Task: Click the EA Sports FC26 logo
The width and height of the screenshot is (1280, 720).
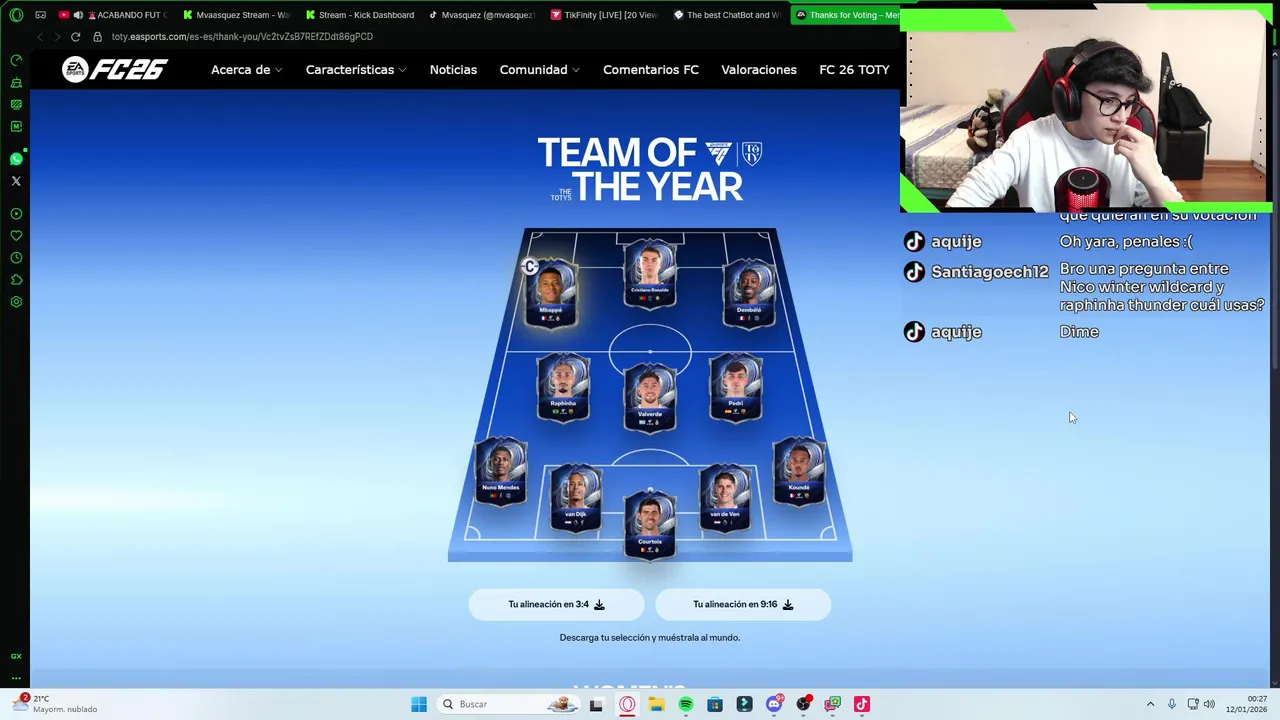Action: click(x=114, y=69)
